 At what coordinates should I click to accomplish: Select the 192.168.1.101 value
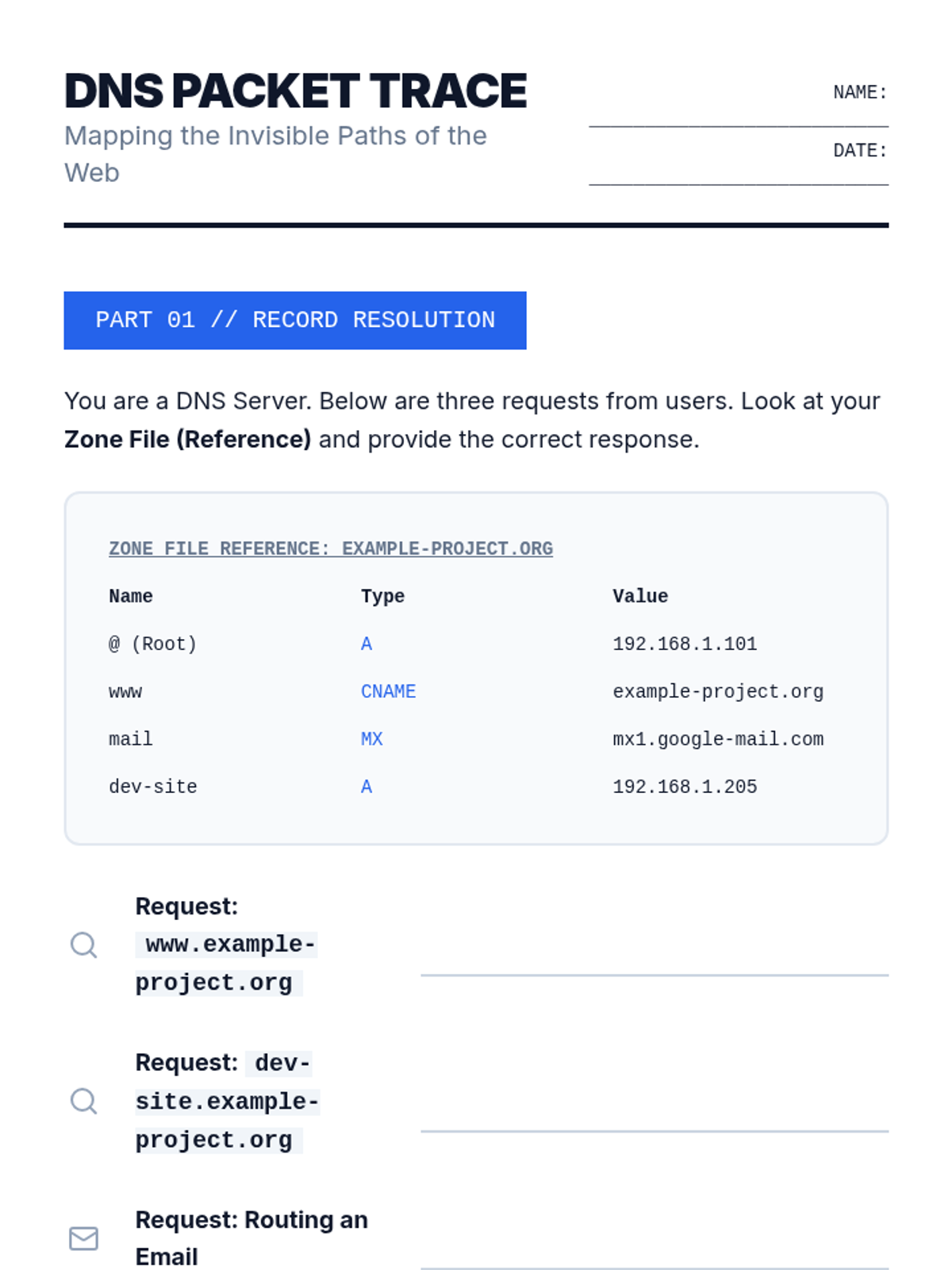685,644
